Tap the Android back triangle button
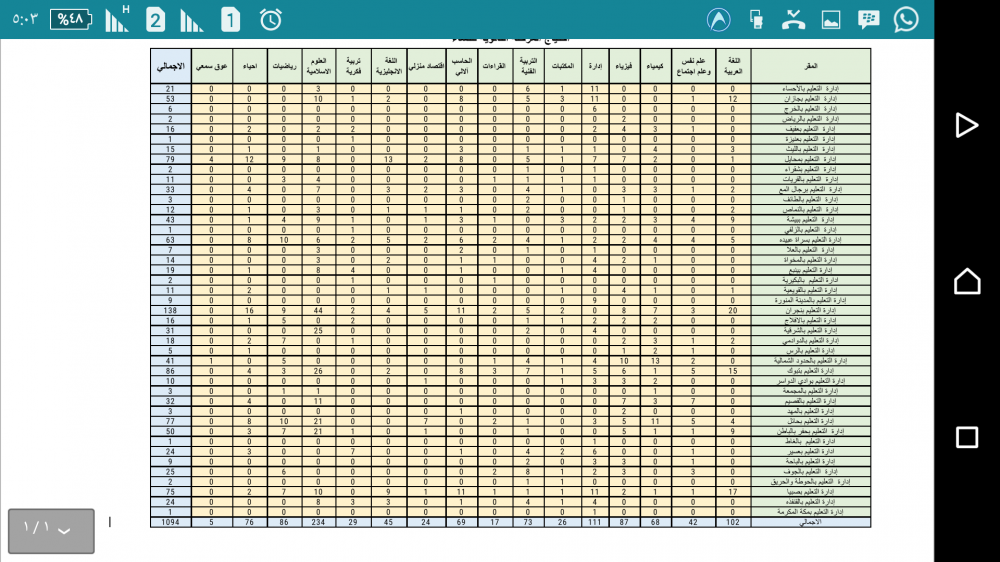The width and height of the screenshot is (1000, 562). tap(967, 125)
